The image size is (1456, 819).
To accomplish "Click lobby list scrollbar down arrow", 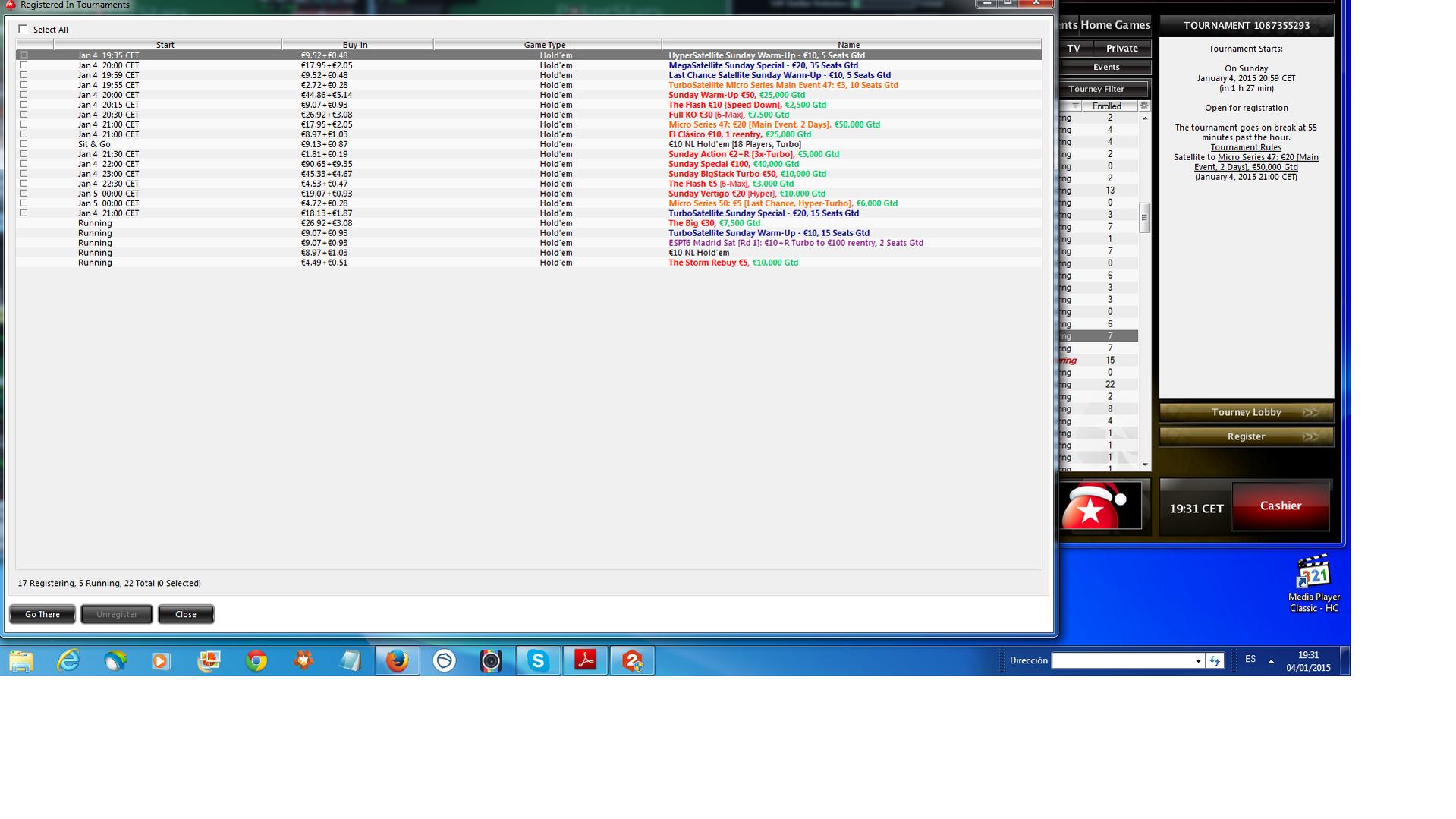I will tap(1144, 465).
